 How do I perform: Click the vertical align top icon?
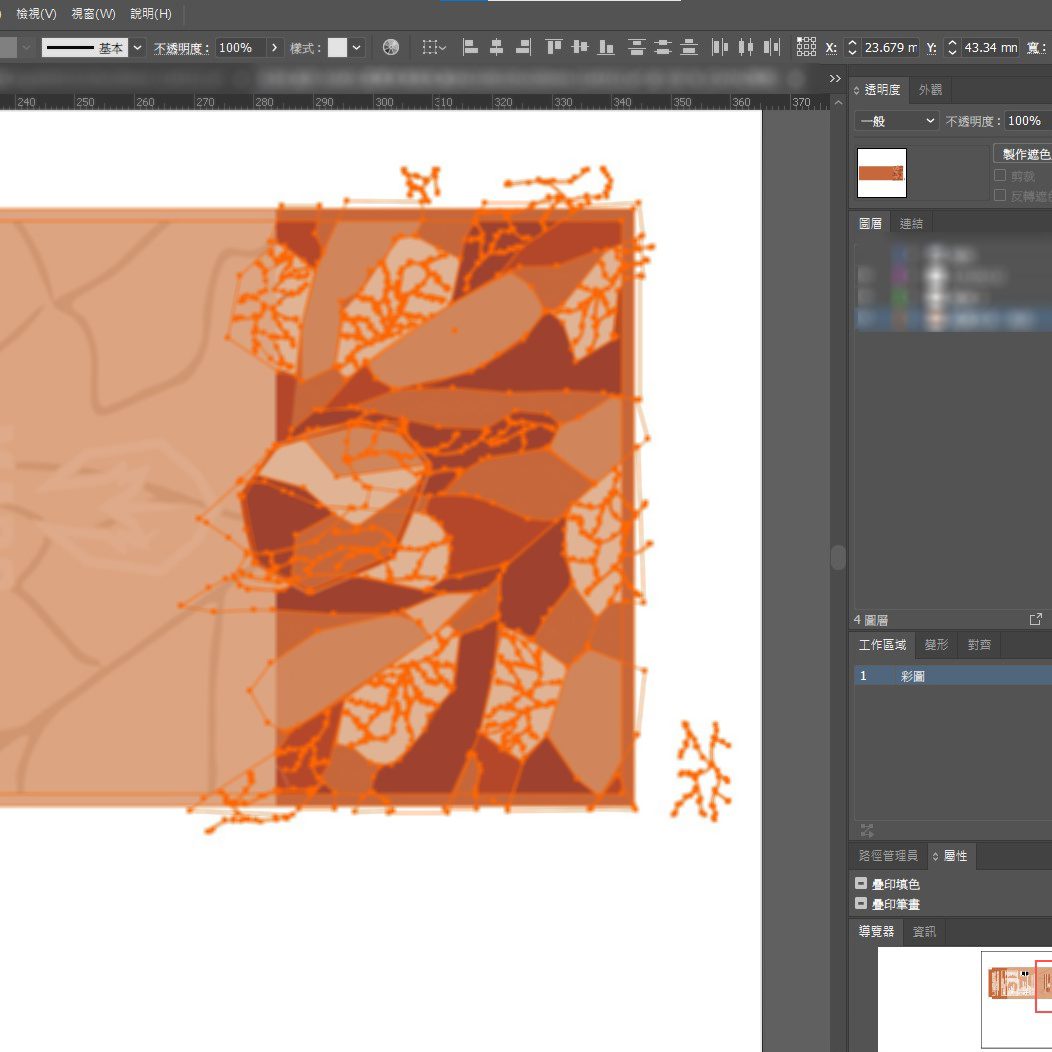[x=554, y=47]
